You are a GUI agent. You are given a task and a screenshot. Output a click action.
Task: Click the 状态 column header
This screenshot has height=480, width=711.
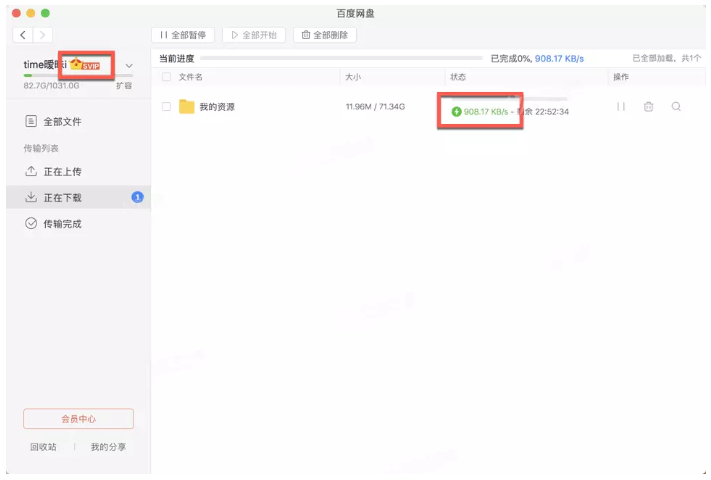pos(458,77)
